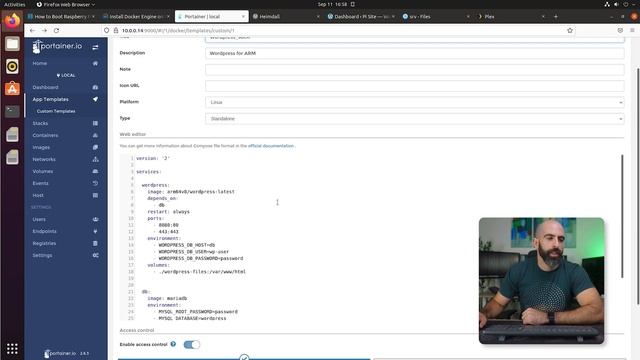Click the arm64v8/wordpress image line in editor
Image resolution: width=640 pixels, height=360 pixels.
(191, 191)
